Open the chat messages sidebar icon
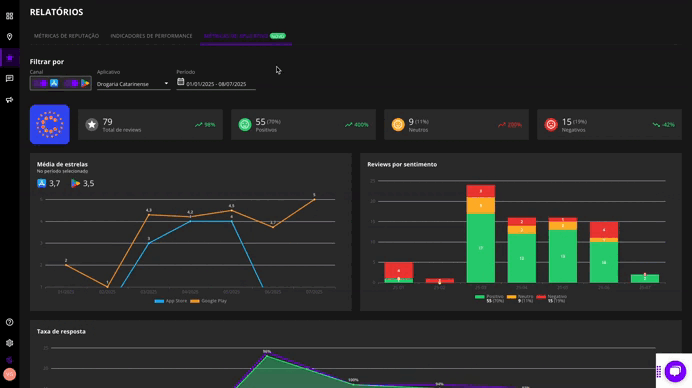This screenshot has width=692, height=388. [x=9, y=79]
